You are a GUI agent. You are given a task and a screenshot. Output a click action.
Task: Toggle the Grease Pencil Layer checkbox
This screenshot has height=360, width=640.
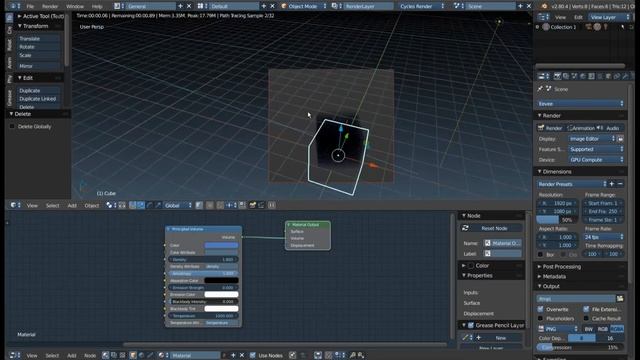click(x=471, y=325)
